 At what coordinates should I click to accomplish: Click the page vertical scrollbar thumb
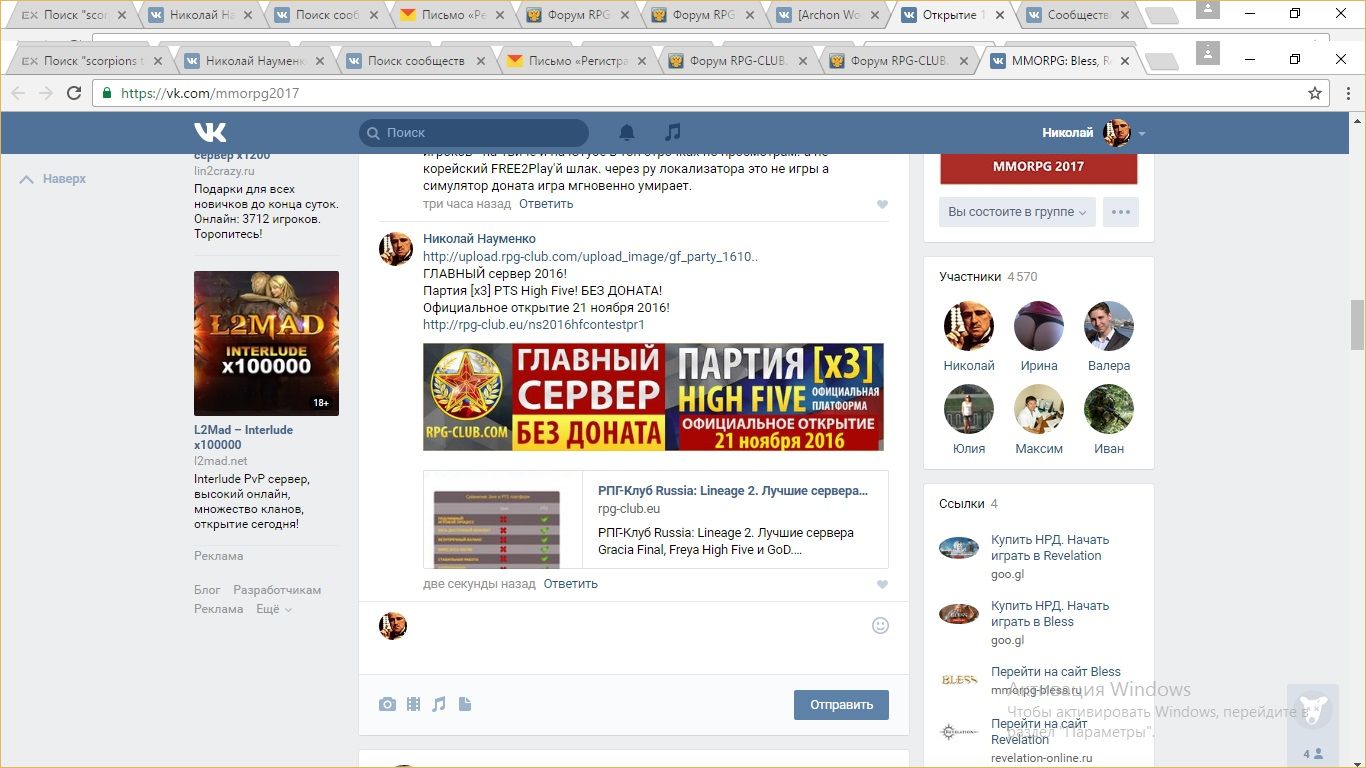1357,325
